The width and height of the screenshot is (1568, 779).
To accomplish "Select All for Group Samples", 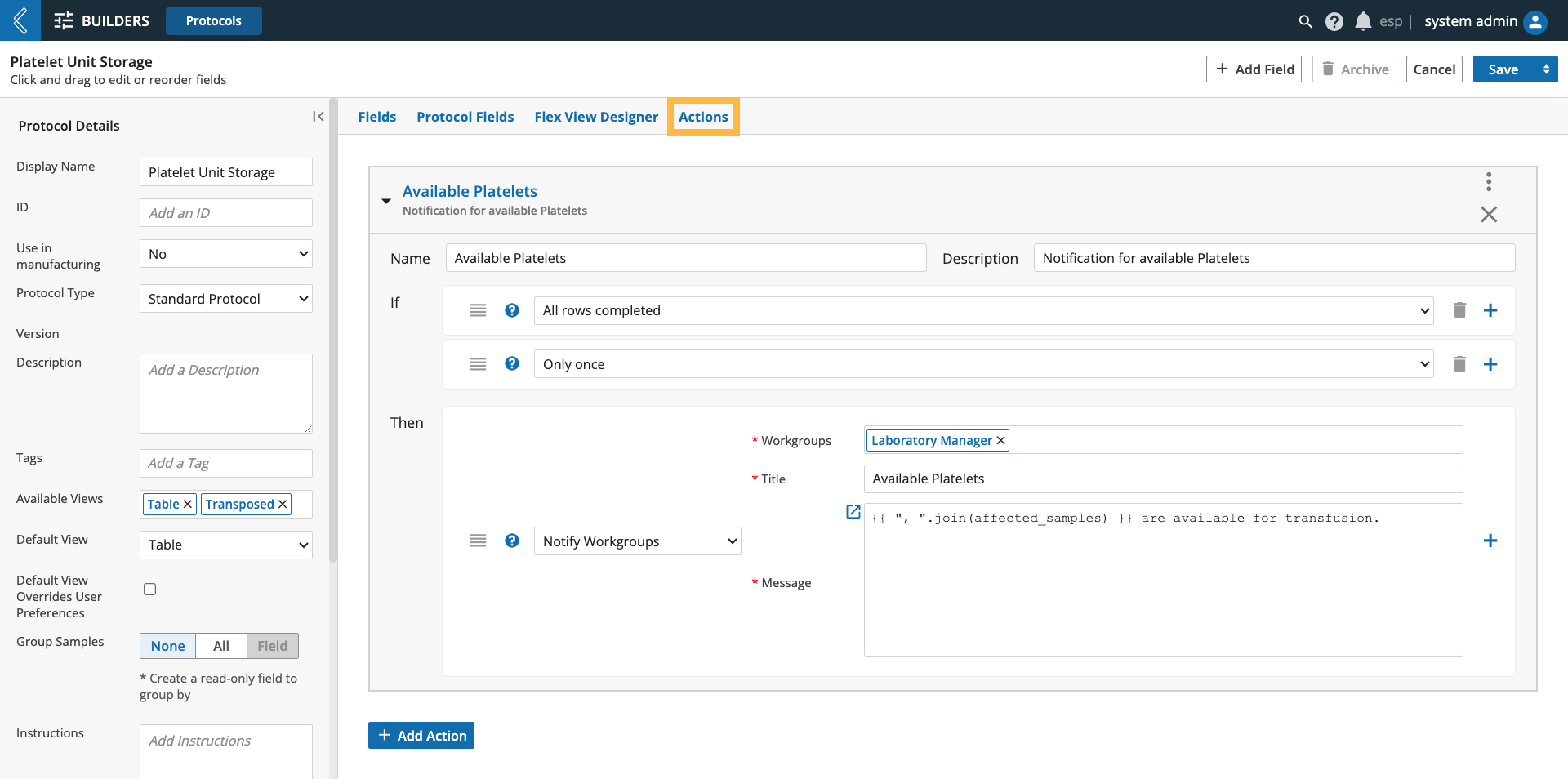I will coord(221,646).
